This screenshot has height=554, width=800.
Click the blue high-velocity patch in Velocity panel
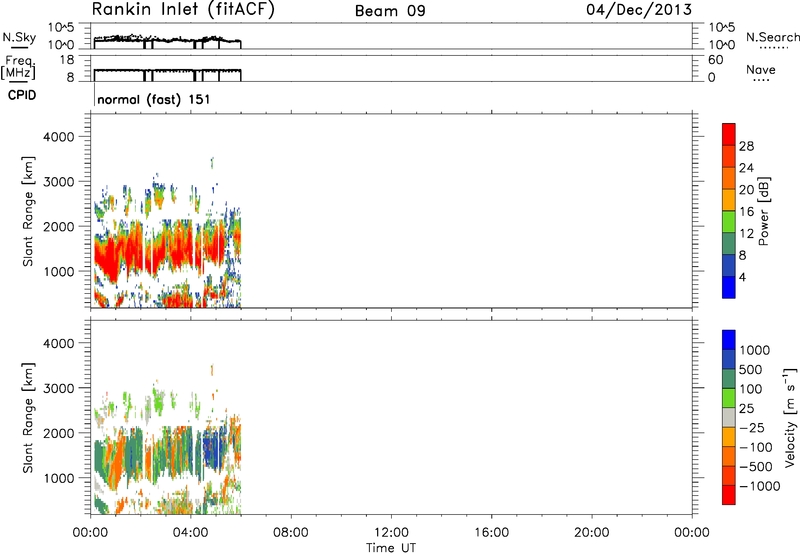coord(213,449)
